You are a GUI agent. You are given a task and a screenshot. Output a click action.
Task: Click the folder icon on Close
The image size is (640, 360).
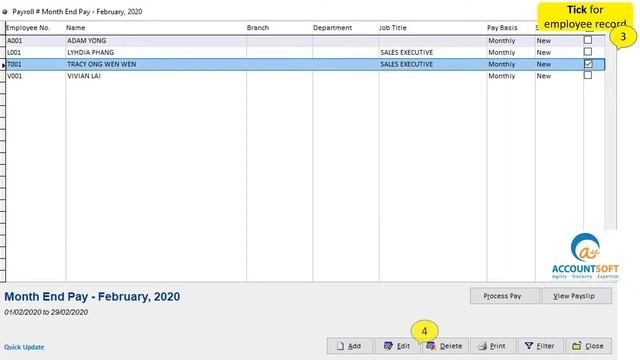tap(577, 346)
